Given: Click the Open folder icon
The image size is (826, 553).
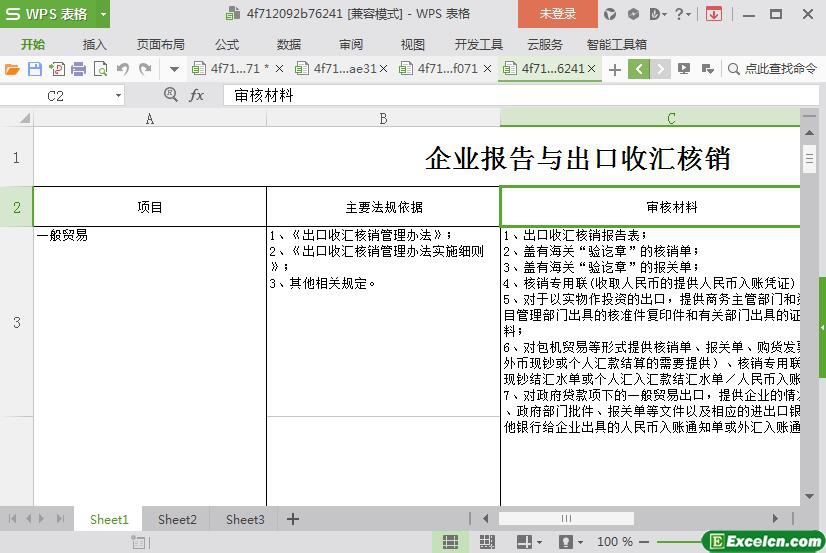Looking at the screenshot, I should (x=12, y=69).
